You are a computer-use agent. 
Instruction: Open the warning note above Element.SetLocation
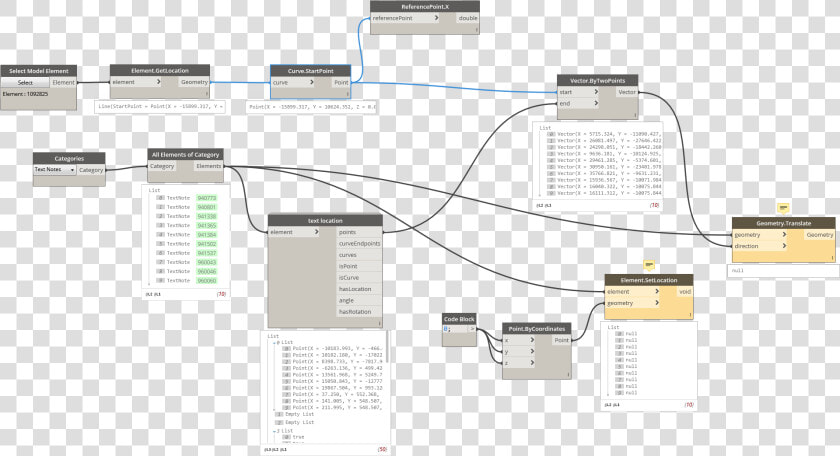pyautogui.click(x=649, y=265)
